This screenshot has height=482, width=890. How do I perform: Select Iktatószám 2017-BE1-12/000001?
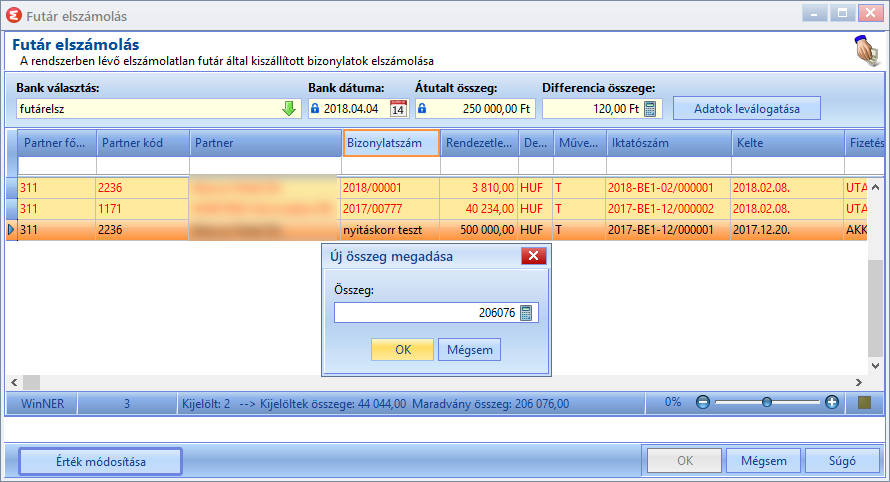[668, 230]
